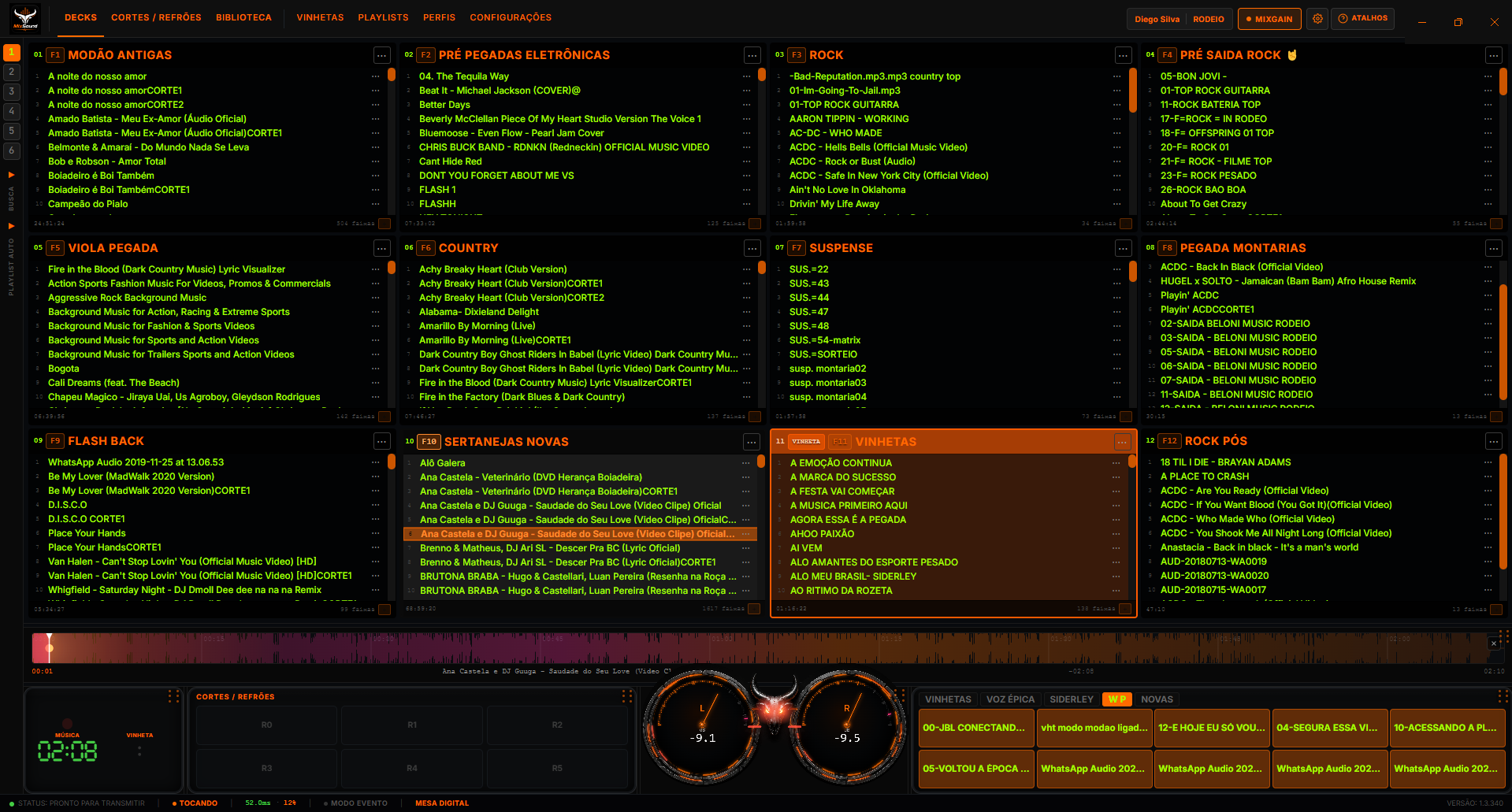Open the PERFIS tab

pos(439,17)
